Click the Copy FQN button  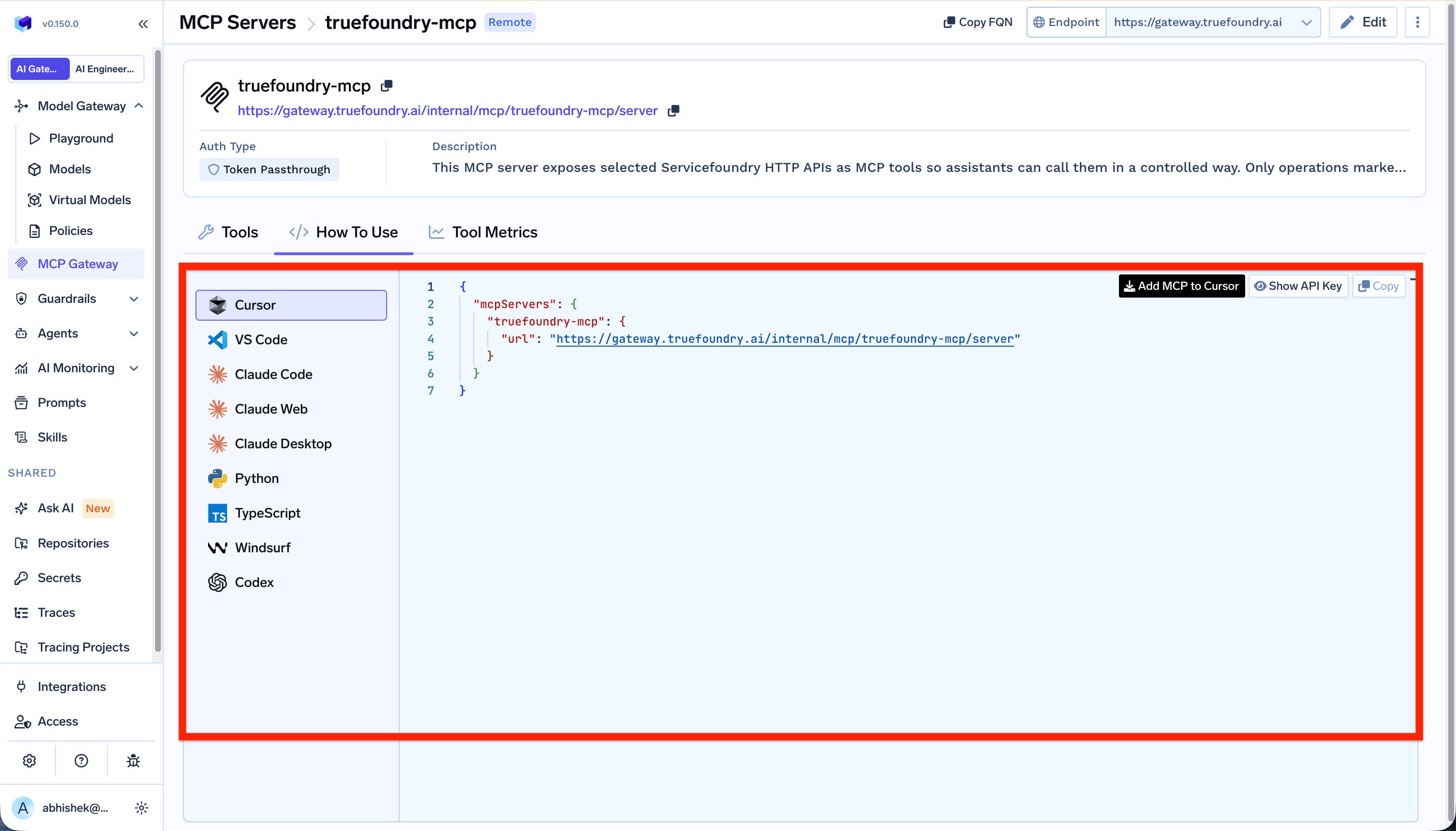click(978, 22)
